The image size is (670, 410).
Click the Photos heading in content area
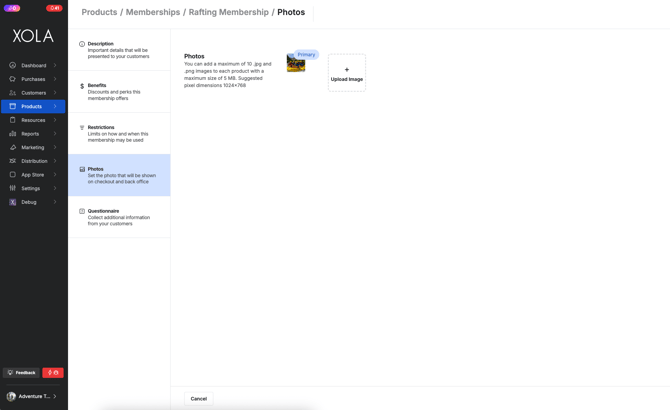pos(194,56)
